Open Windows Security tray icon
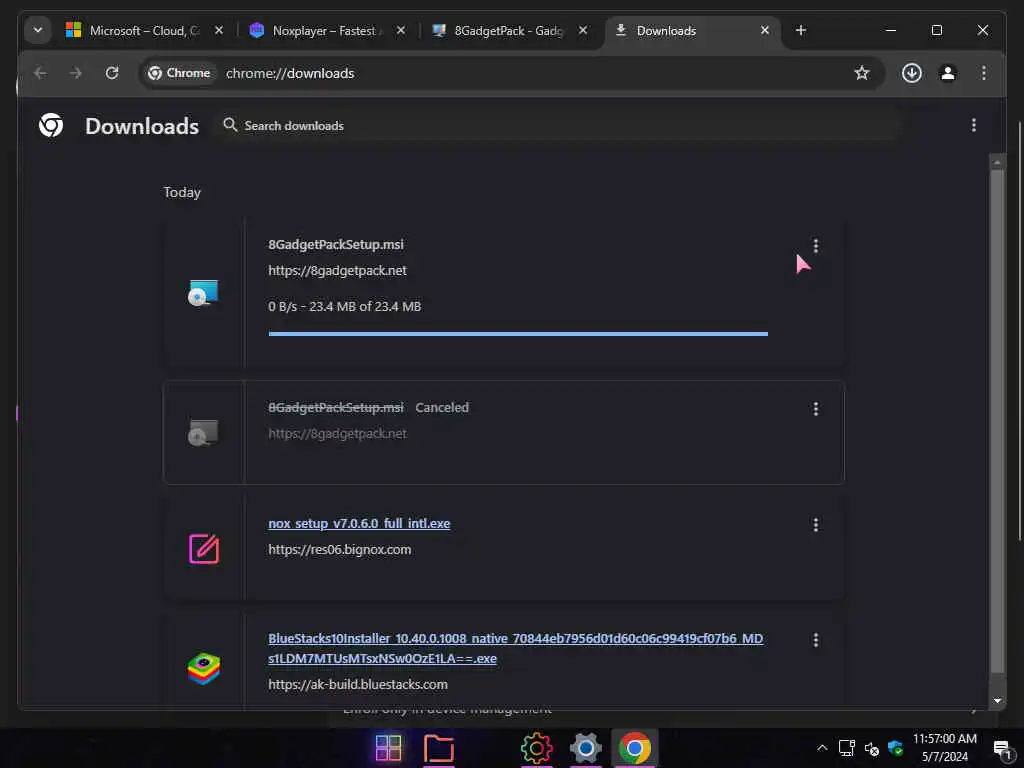 895,748
